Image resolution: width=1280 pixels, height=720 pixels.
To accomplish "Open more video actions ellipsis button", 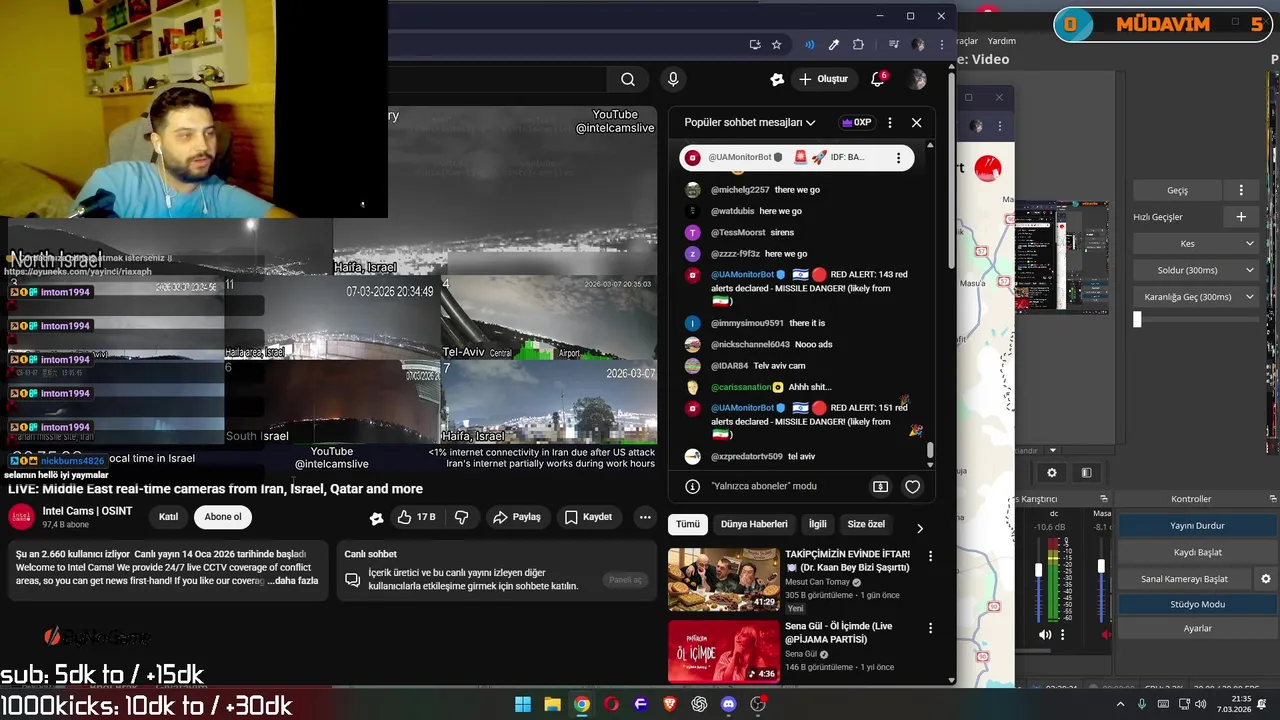I will 643,517.
